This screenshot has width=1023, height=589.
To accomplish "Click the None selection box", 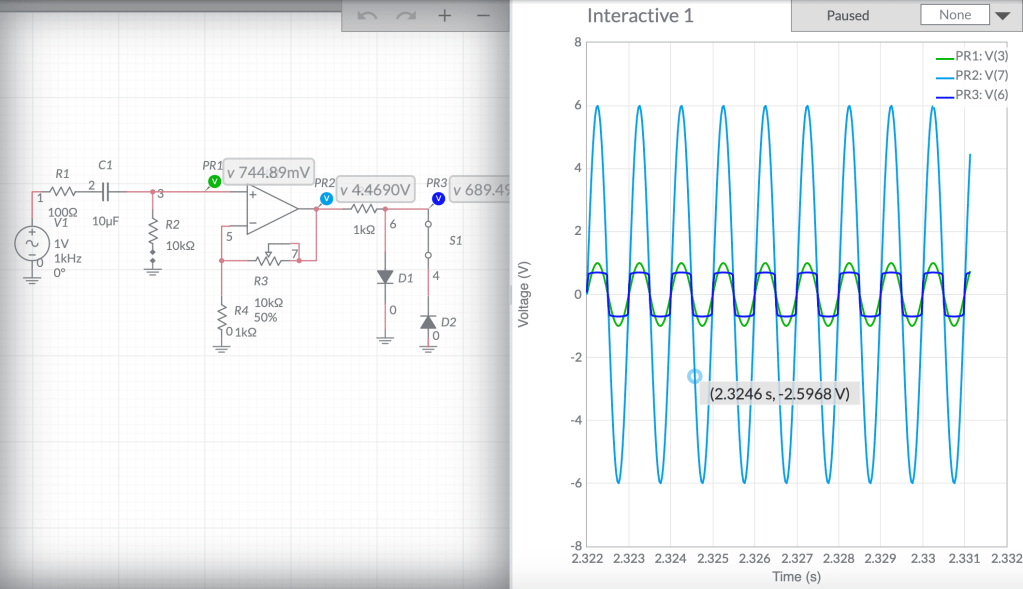I will click(x=955, y=15).
